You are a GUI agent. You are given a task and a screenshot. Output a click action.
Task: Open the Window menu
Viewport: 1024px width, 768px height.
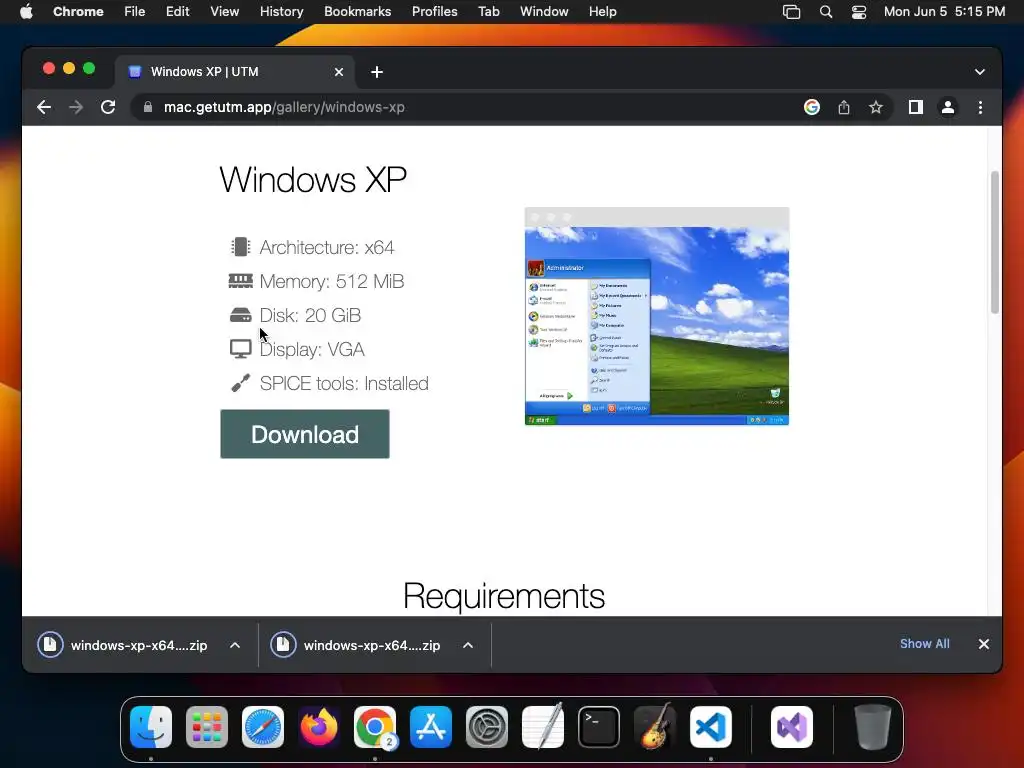click(x=544, y=12)
